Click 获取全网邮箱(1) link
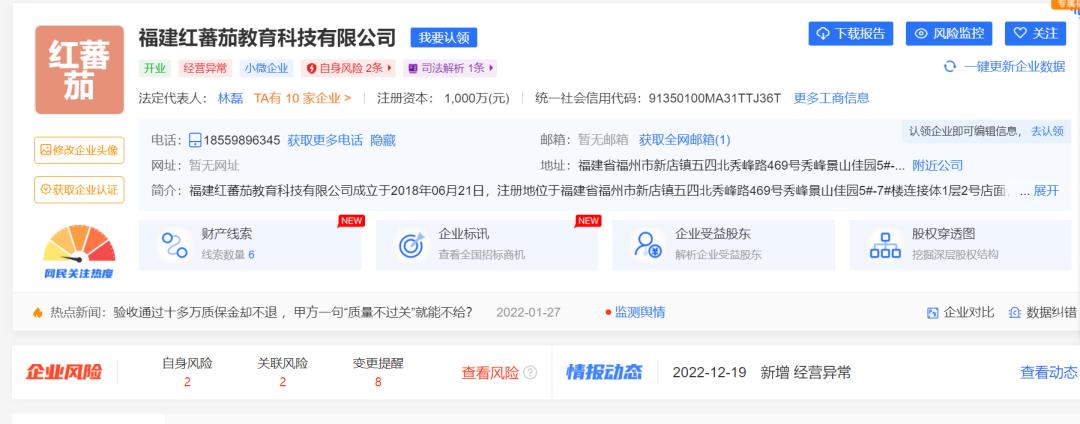This screenshot has width=1080, height=424. (685, 140)
